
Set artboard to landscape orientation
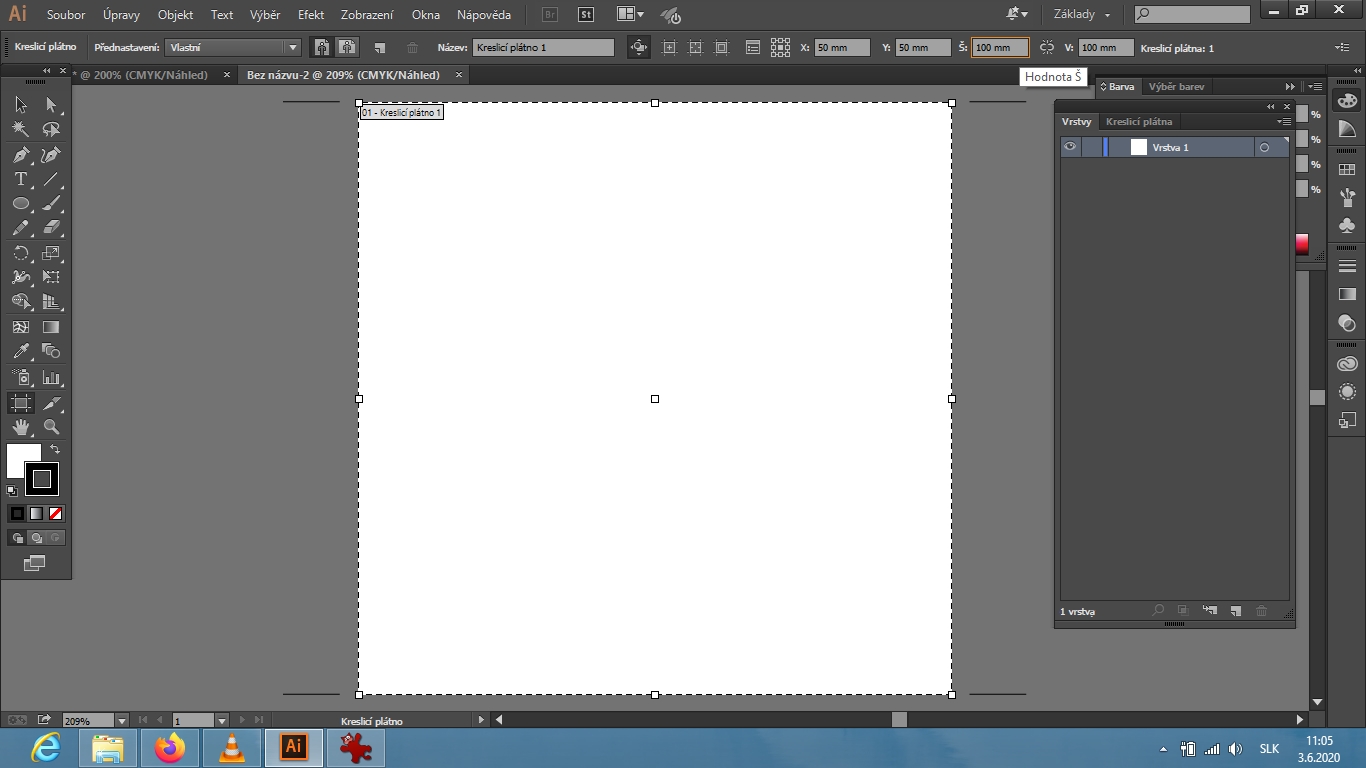[347, 48]
